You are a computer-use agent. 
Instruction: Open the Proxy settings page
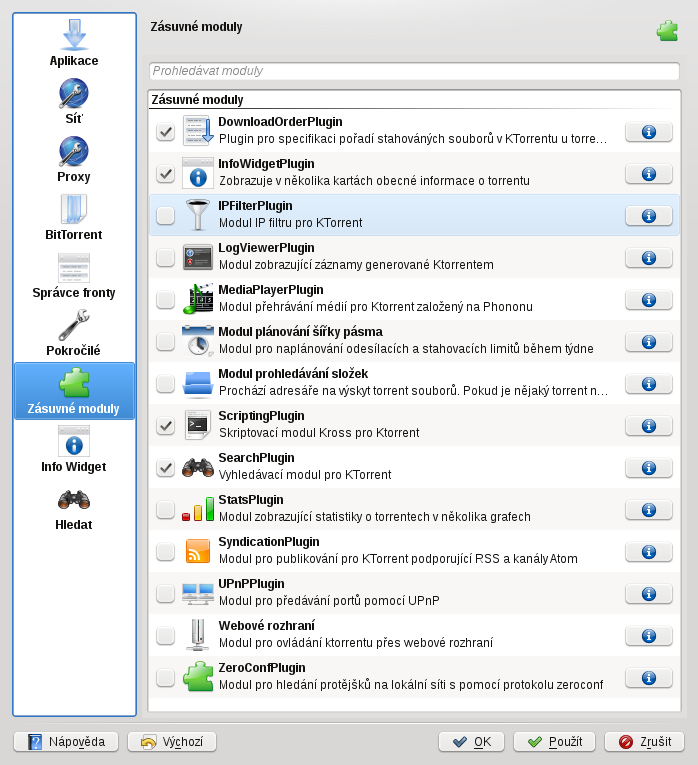(74, 159)
